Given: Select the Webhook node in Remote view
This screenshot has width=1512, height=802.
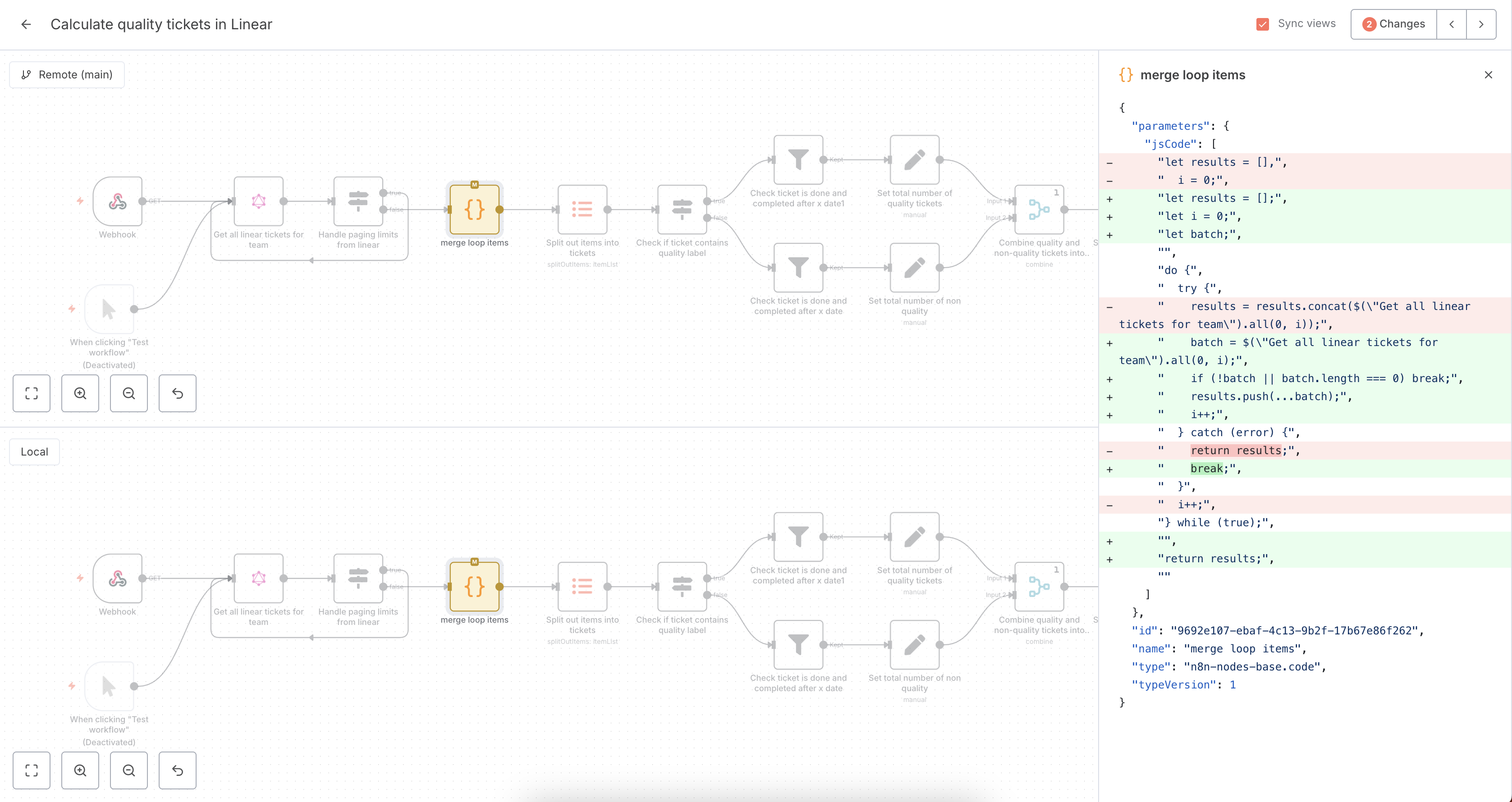Looking at the screenshot, I should (117, 202).
